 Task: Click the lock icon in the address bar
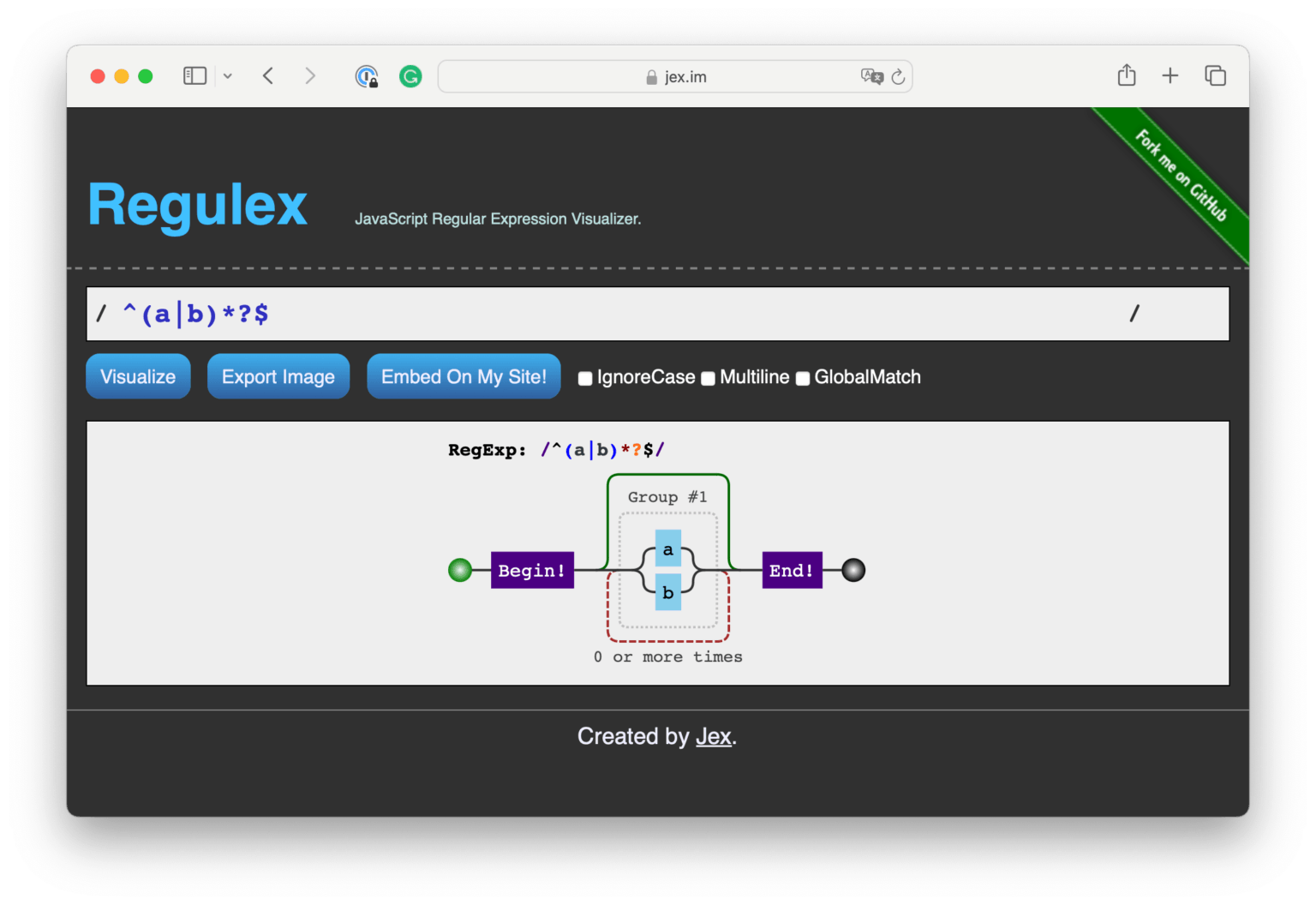(x=652, y=77)
